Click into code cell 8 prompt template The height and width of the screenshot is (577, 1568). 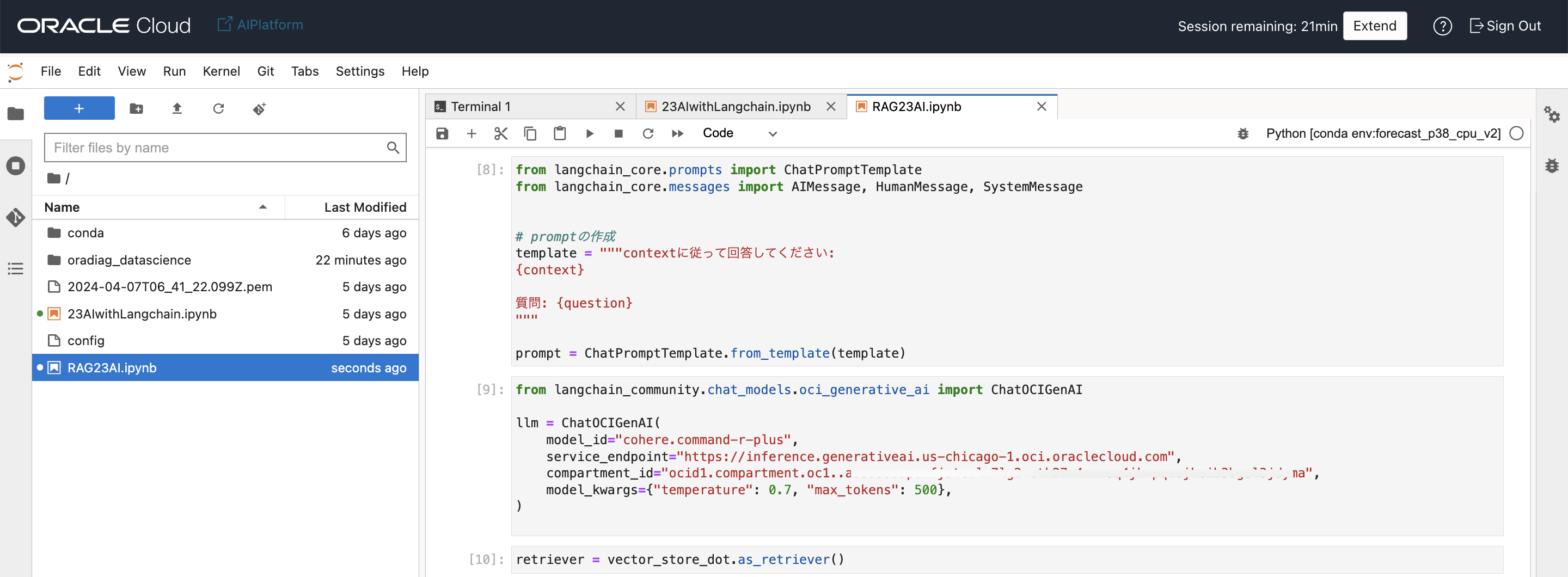pyautogui.click(x=1007, y=261)
